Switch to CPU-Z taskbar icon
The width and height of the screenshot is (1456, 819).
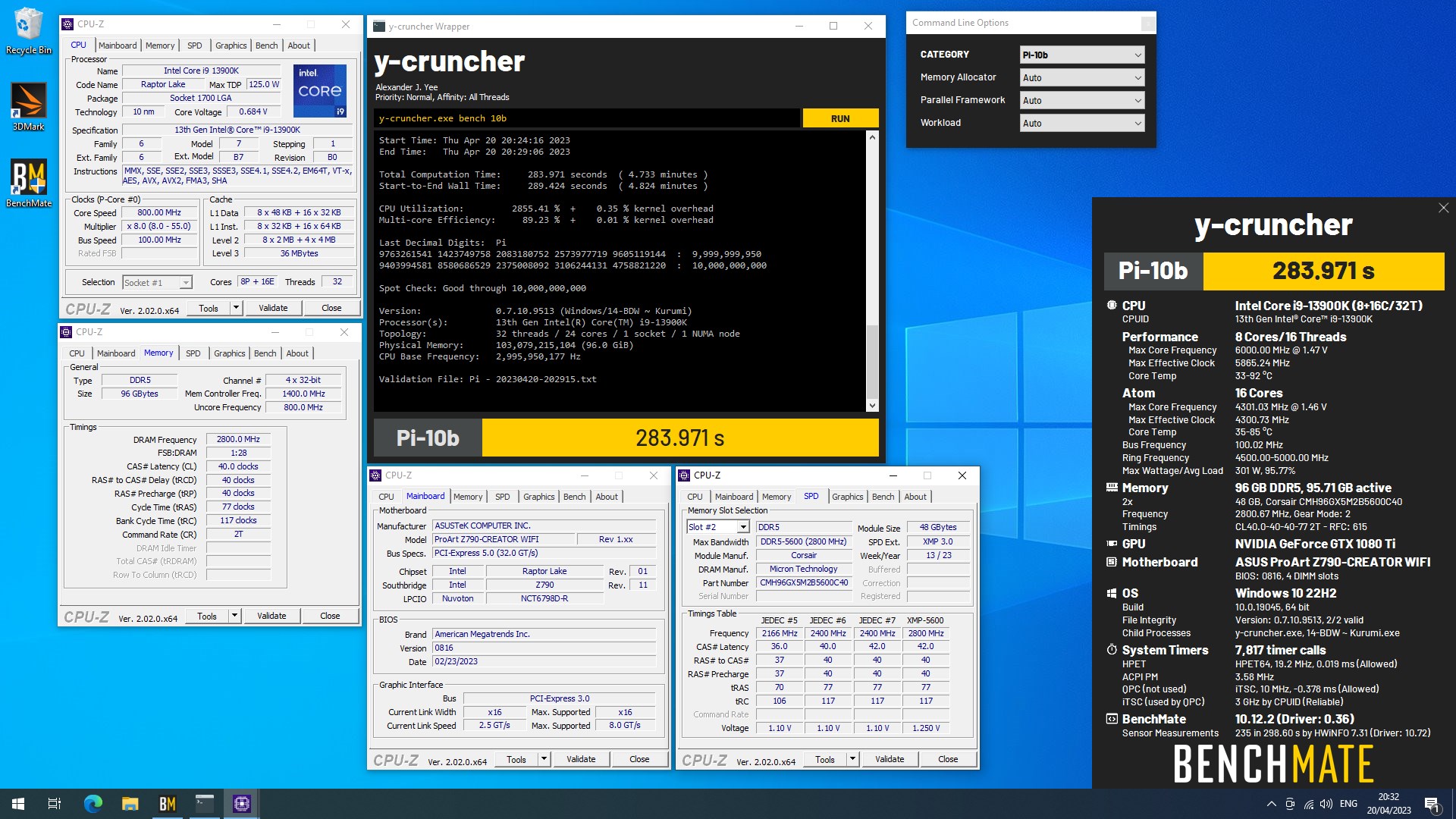coord(241,804)
